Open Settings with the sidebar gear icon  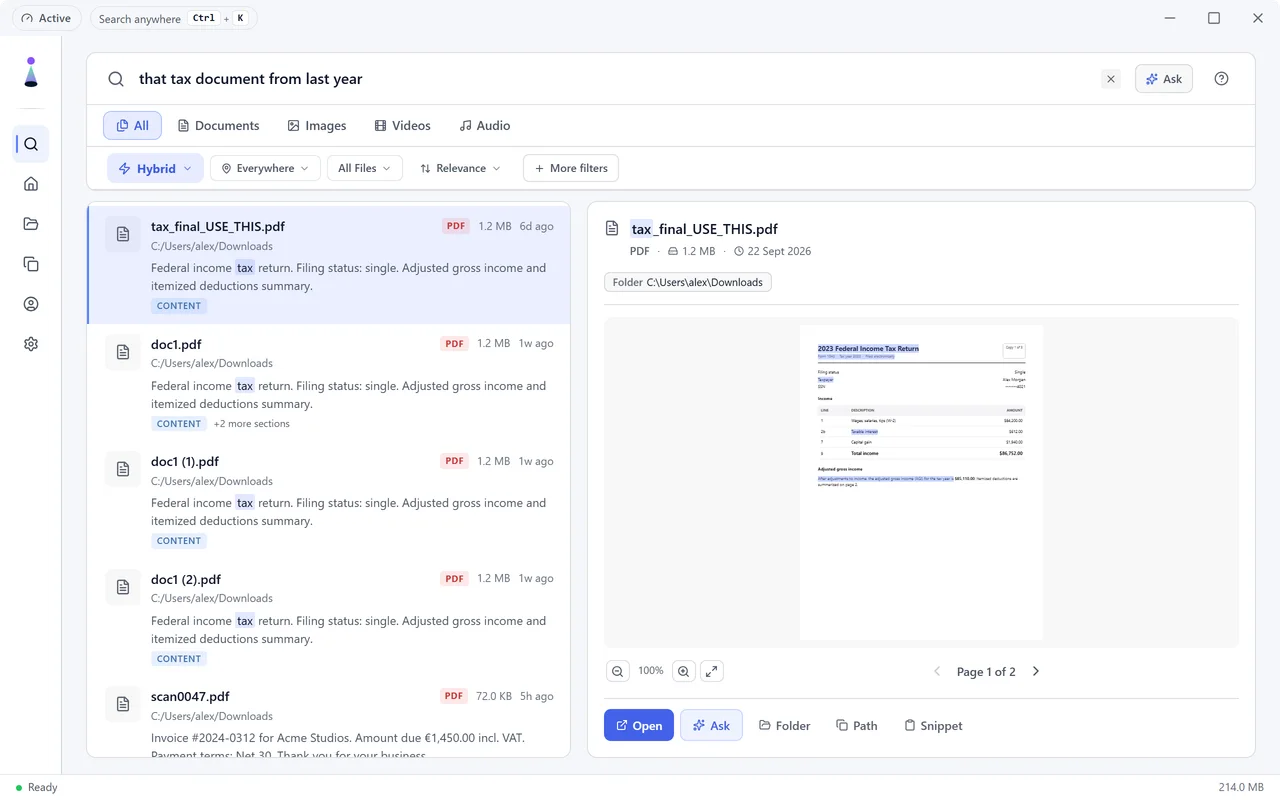tap(31, 344)
